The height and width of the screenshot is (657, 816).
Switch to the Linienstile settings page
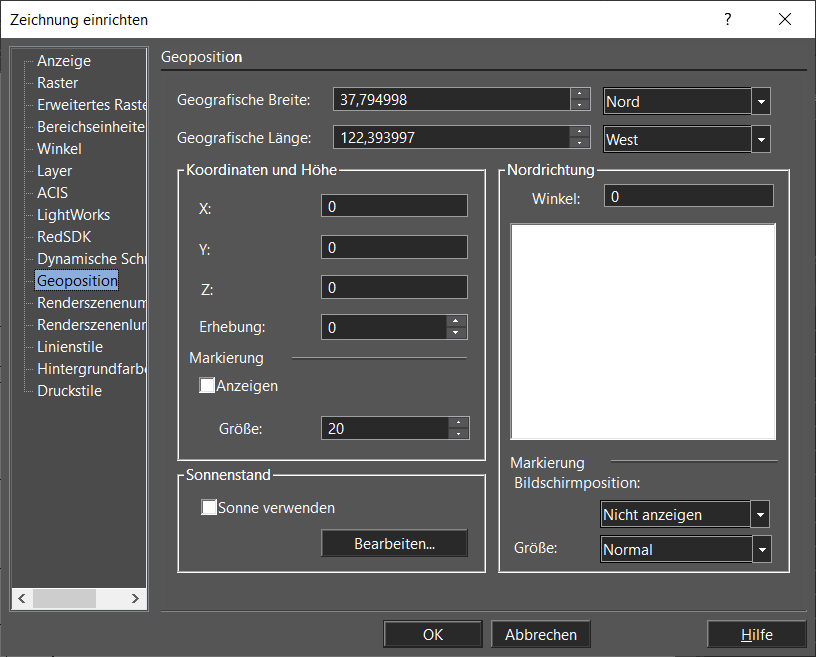click(69, 347)
